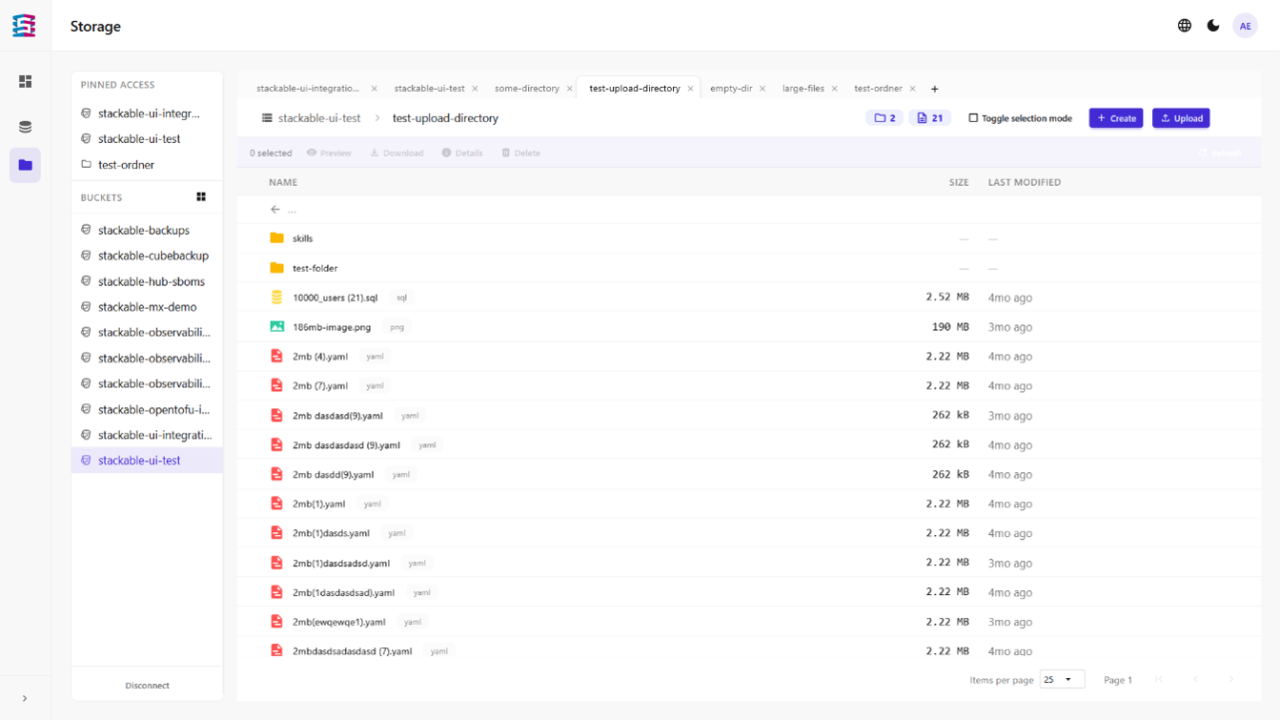
Task: Sort by the NAME column header
Action: coord(283,183)
